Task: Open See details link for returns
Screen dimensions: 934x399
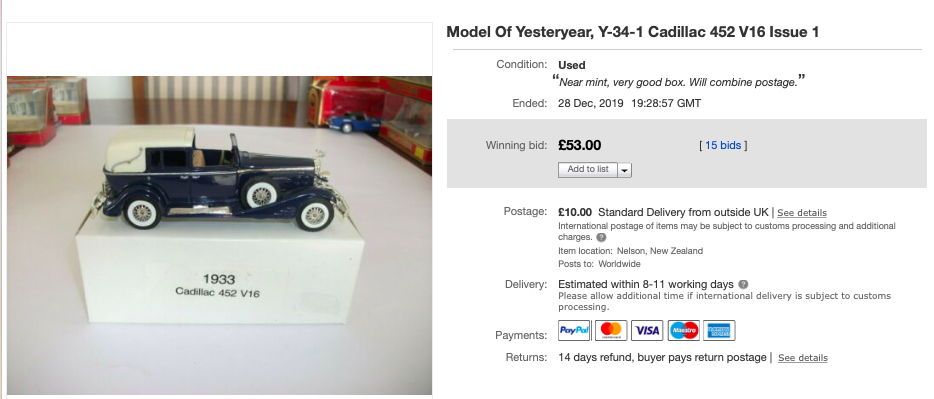Action: [802, 358]
